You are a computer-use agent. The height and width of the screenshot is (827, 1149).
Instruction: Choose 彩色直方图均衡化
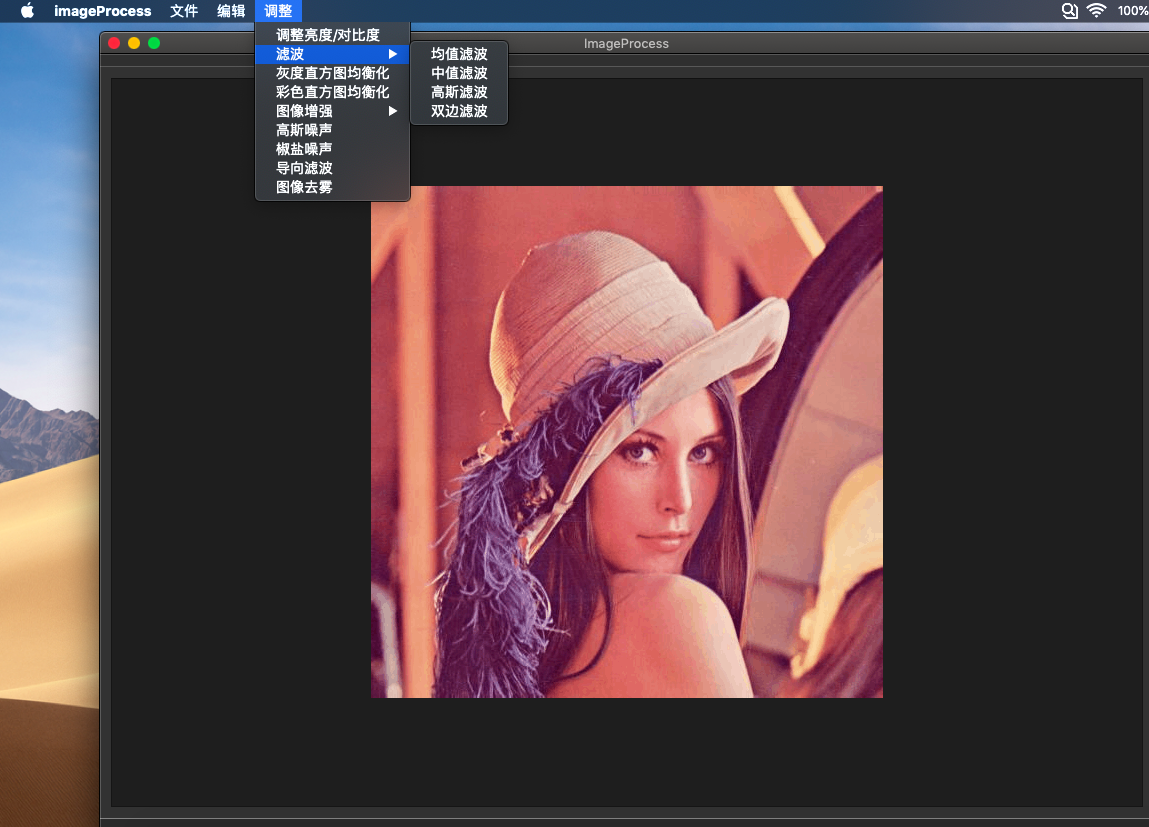[x=333, y=92]
